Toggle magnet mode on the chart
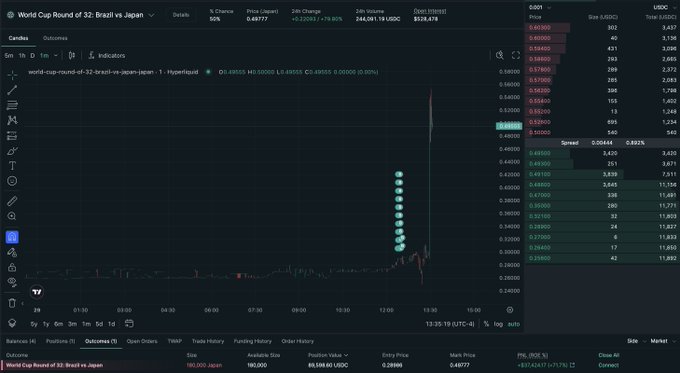Viewport: 680px width, 373px height. [x=12, y=237]
